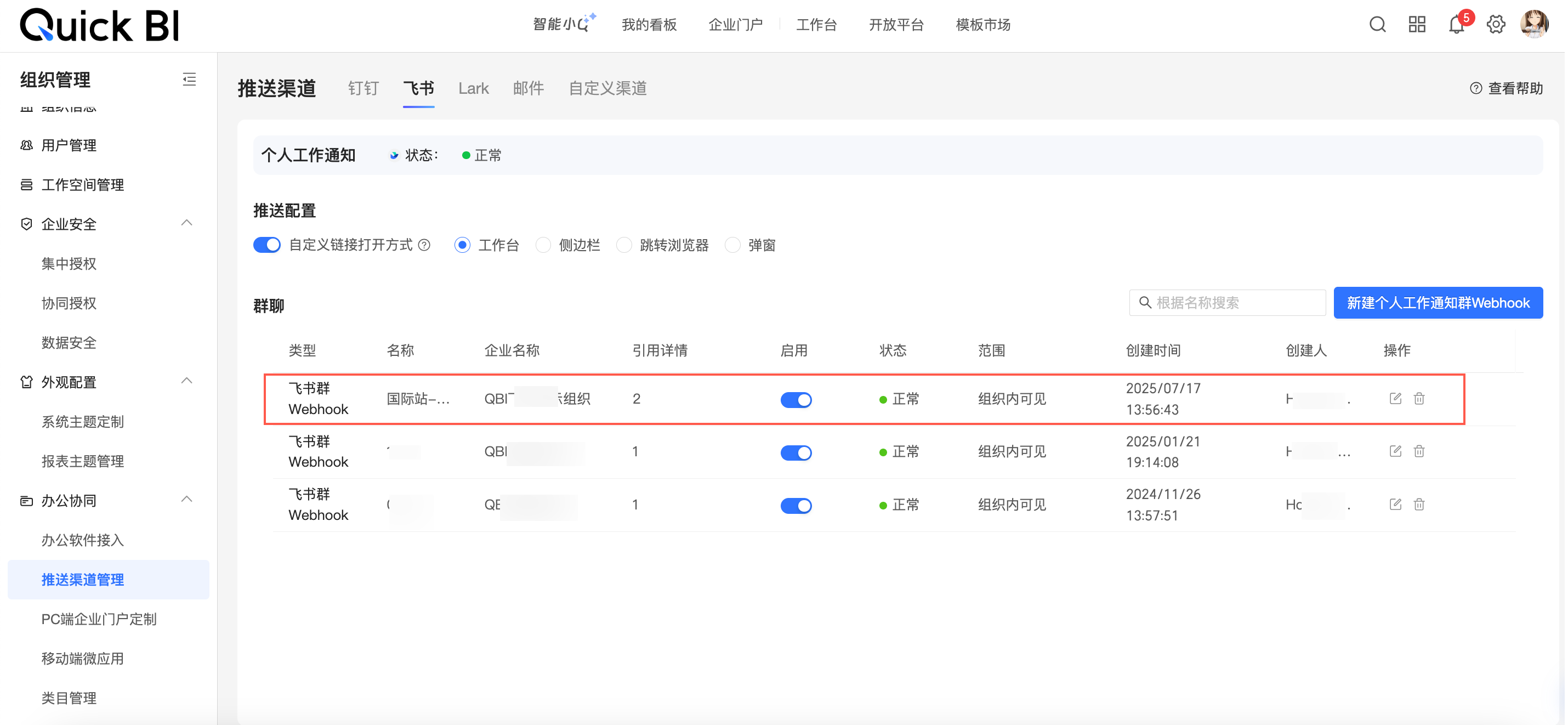Screen dimensions: 1568x725
Task: Collapse the 企业安全 section chevron
Action: pyautogui.click(x=187, y=223)
